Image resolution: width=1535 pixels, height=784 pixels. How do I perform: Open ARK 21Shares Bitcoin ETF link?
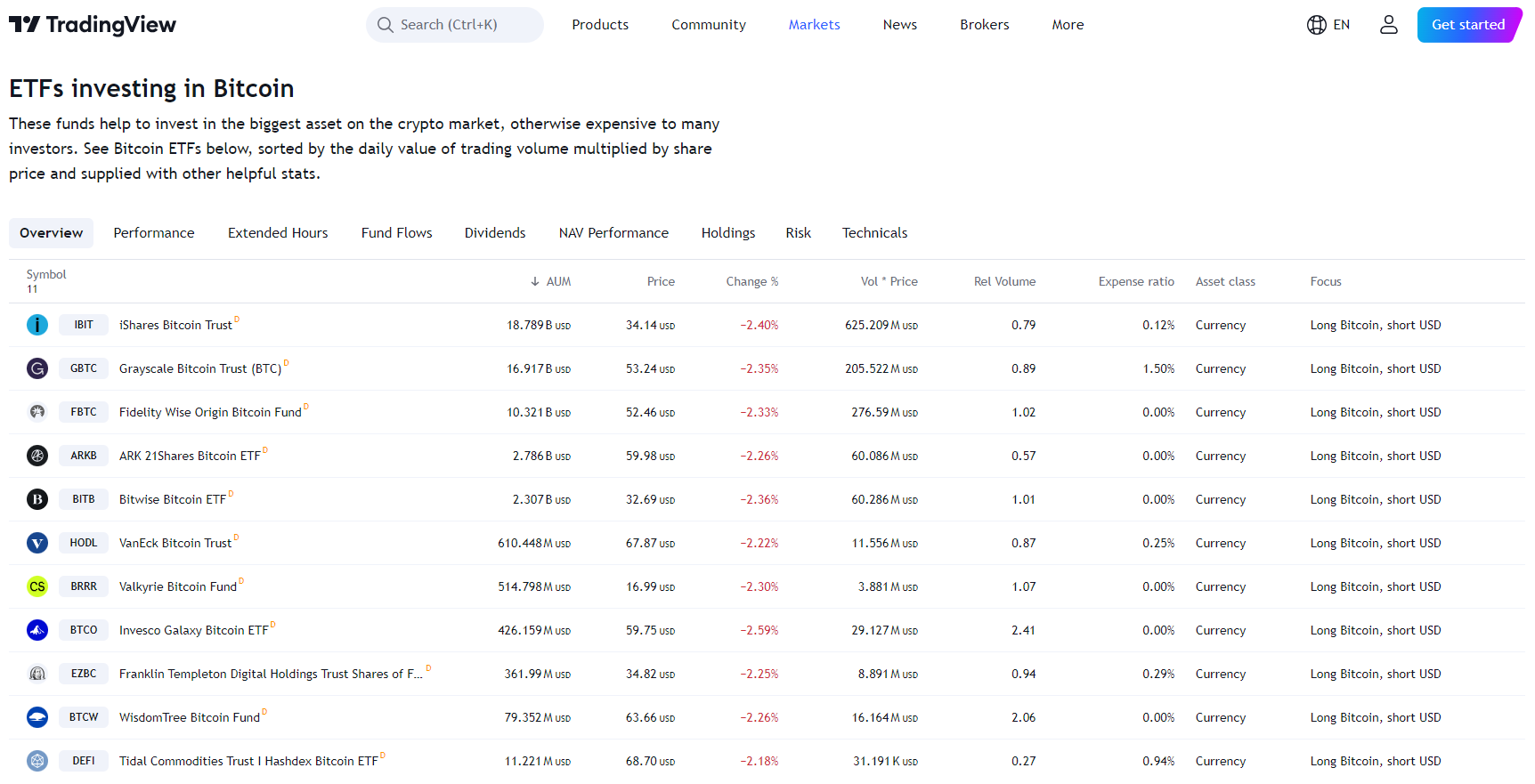(190, 457)
